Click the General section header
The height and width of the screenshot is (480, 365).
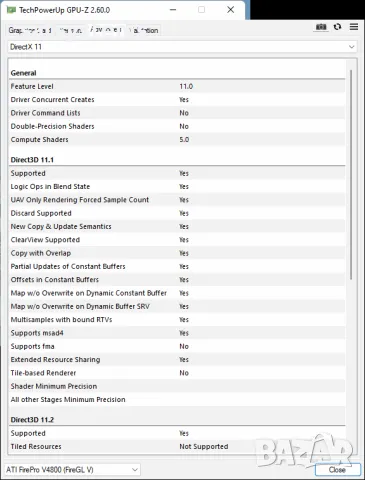tap(177, 73)
